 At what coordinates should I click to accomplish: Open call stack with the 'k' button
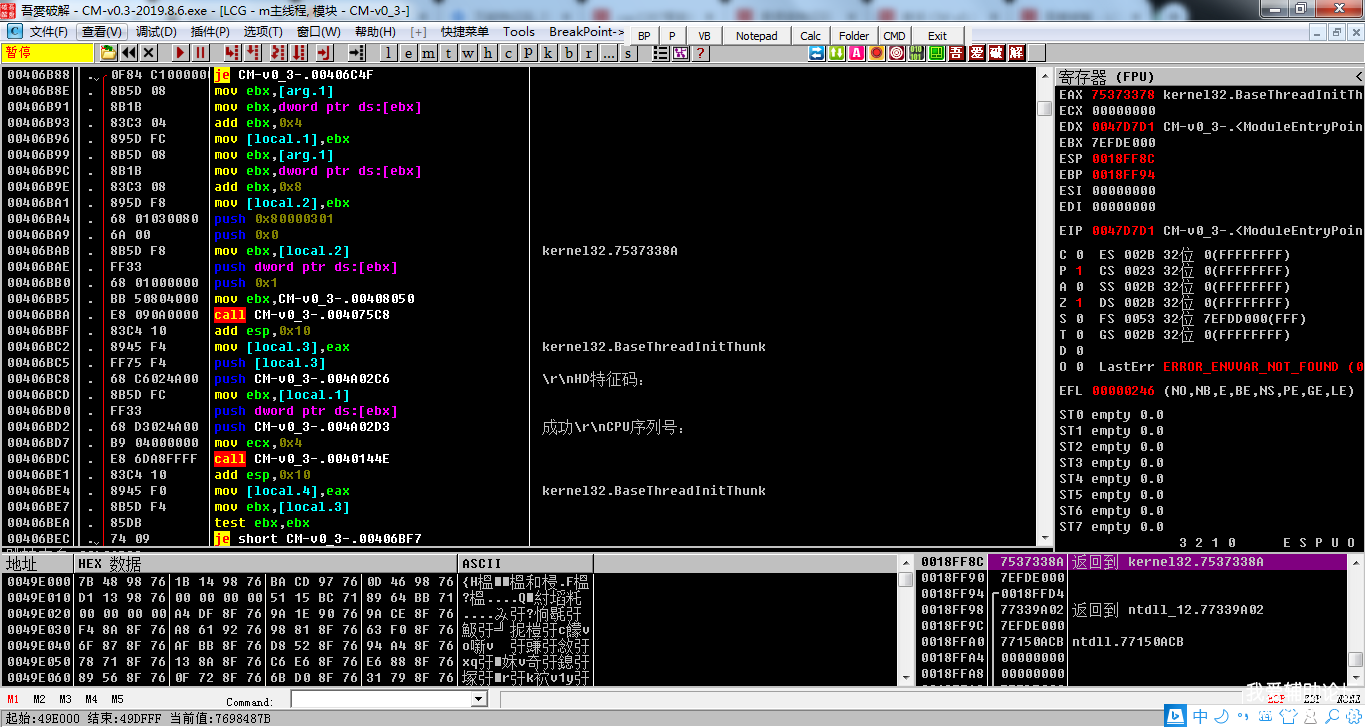(x=548, y=53)
